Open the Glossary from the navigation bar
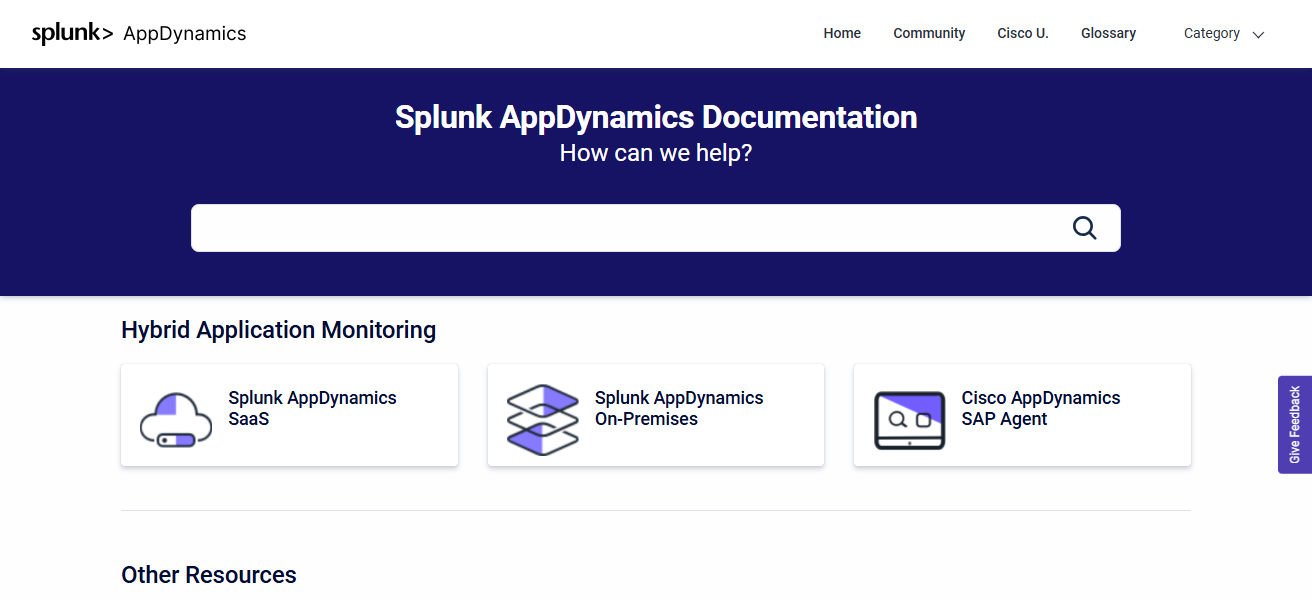Screen dimensions: 1312x600 pyautogui.click(x=1108, y=33)
